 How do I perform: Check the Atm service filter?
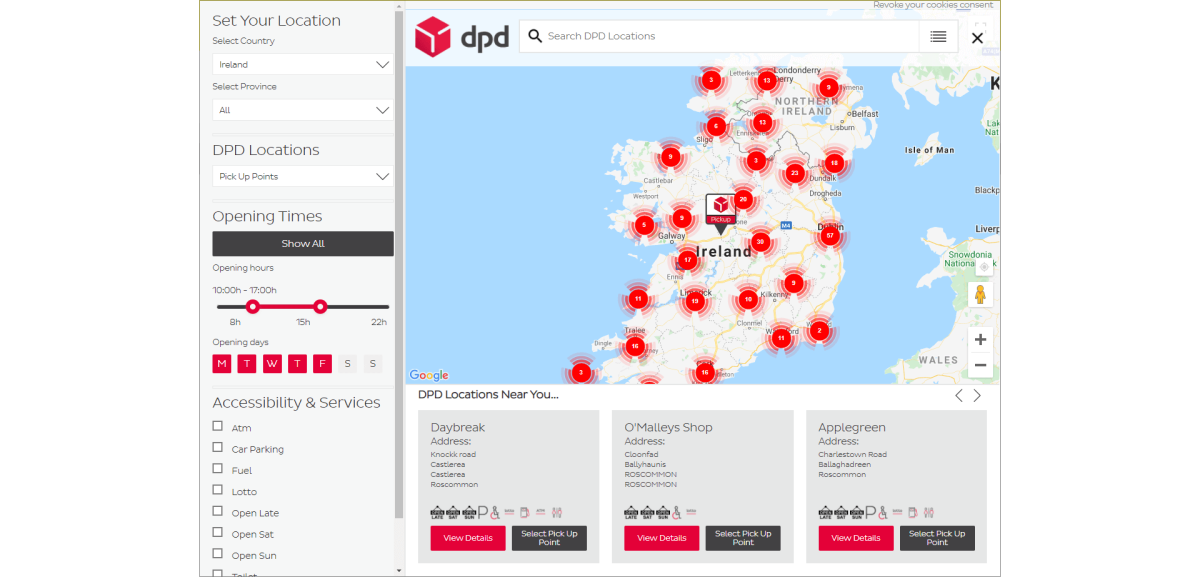218,426
